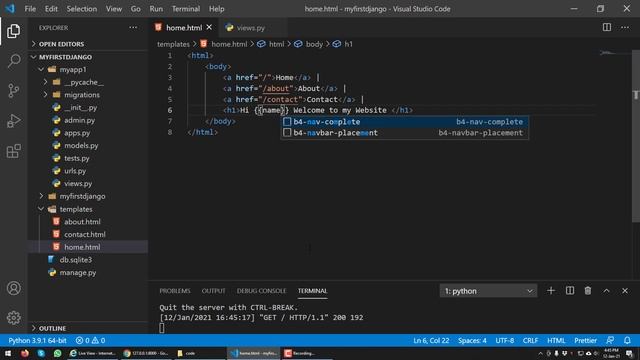The width and height of the screenshot is (640, 360).
Task: Expand the Open Editors section
Action: (61, 44)
